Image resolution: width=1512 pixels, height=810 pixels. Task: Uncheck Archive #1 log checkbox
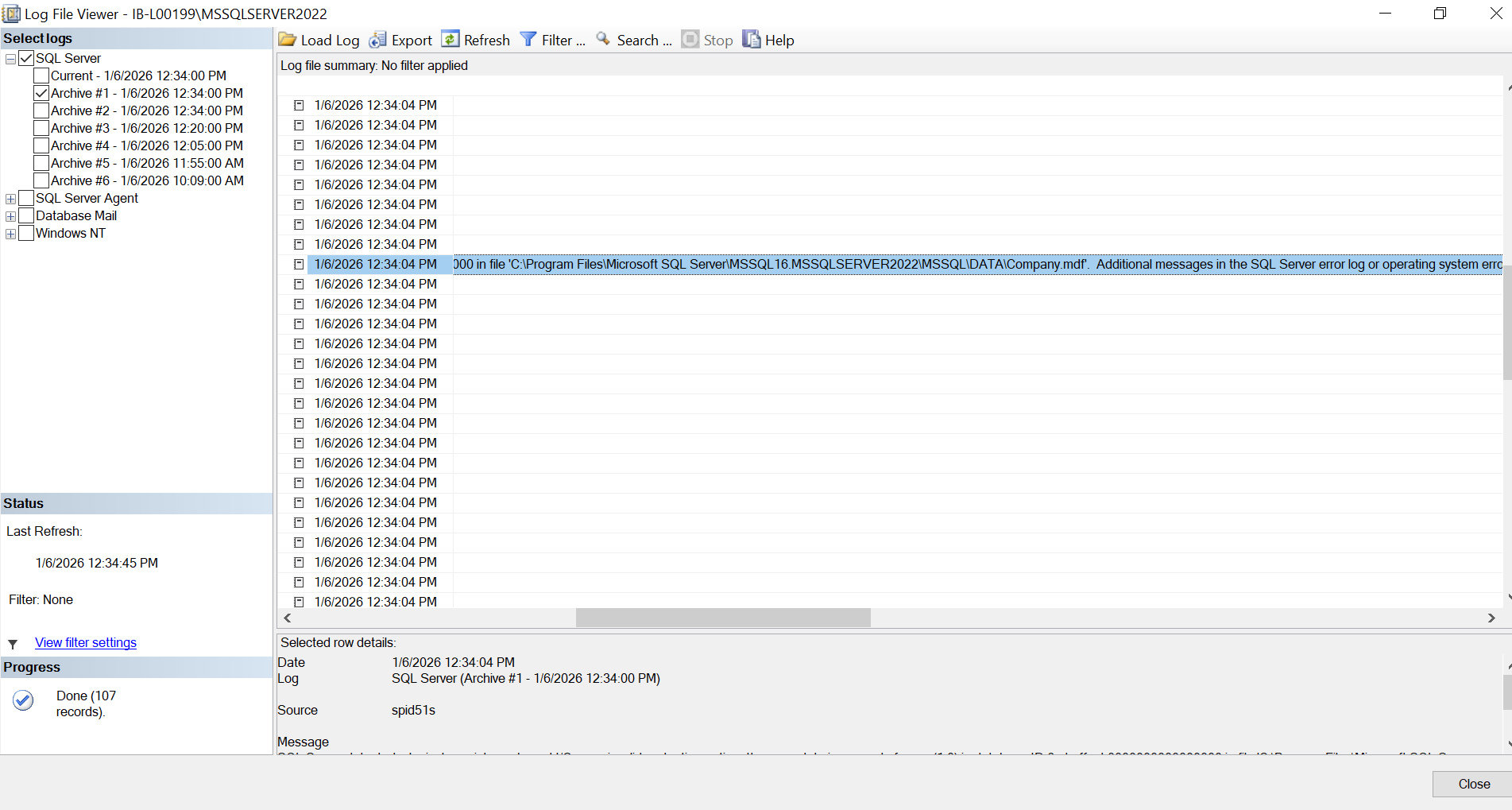click(x=42, y=93)
